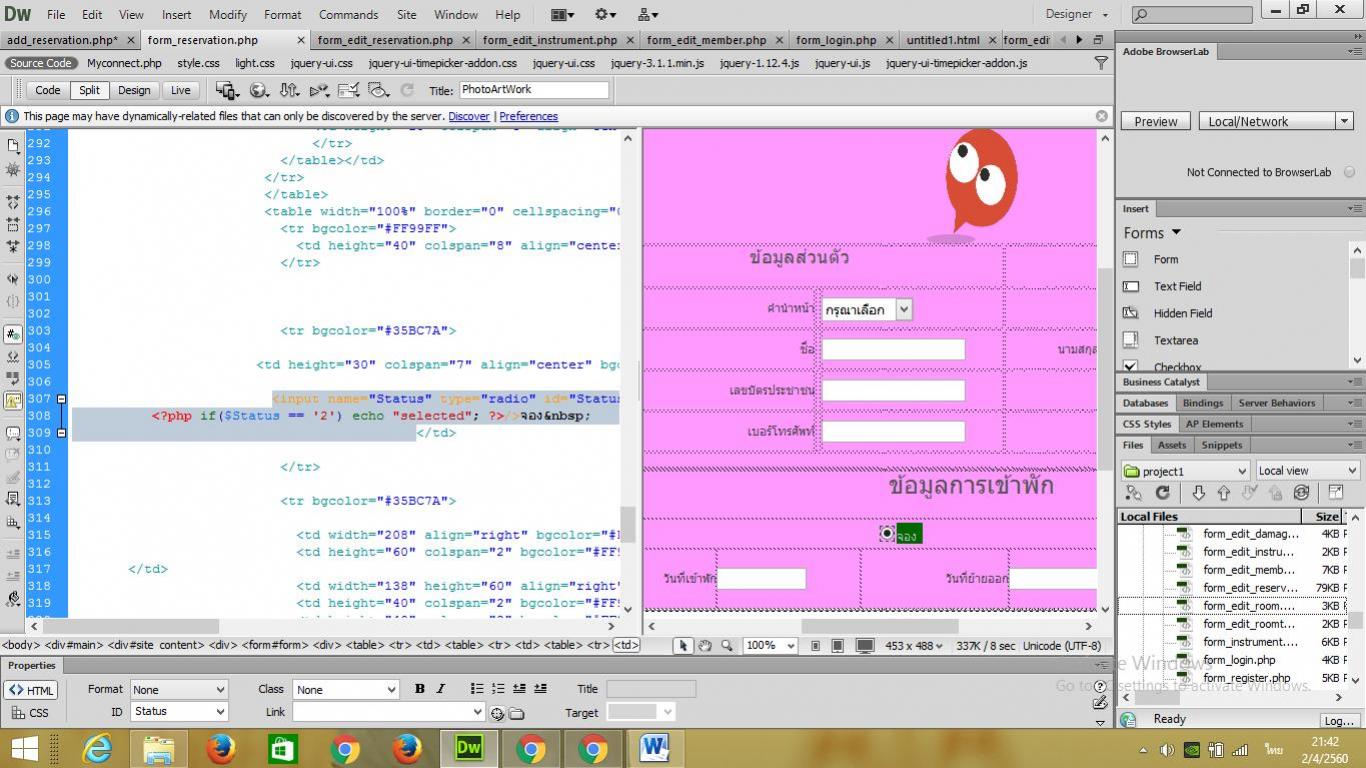The width and height of the screenshot is (1366, 768).
Task: Open the Bindings panel tab
Action: pos(1203,403)
